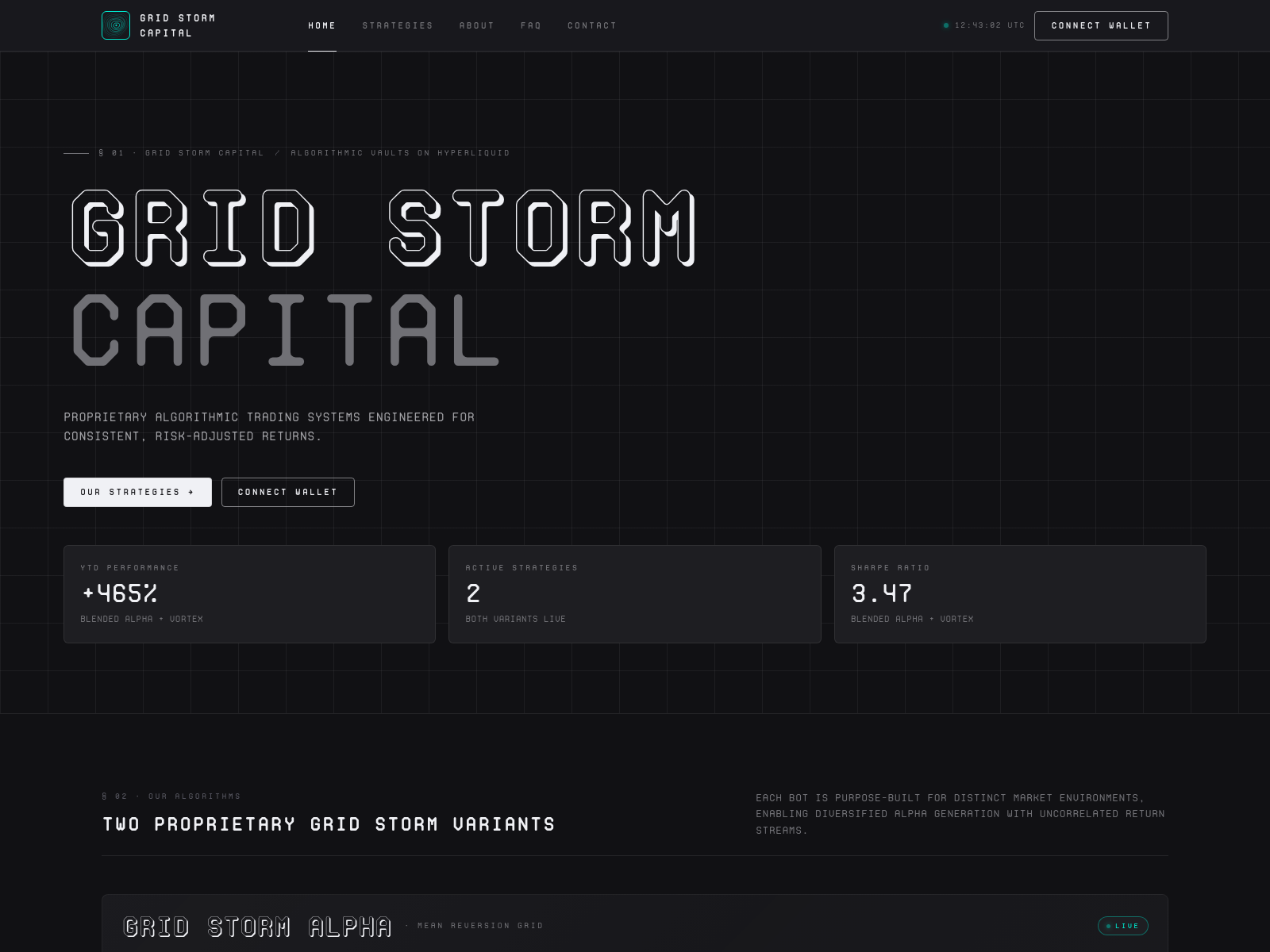Click the Our Strategies hero button

[x=137, y=492]
